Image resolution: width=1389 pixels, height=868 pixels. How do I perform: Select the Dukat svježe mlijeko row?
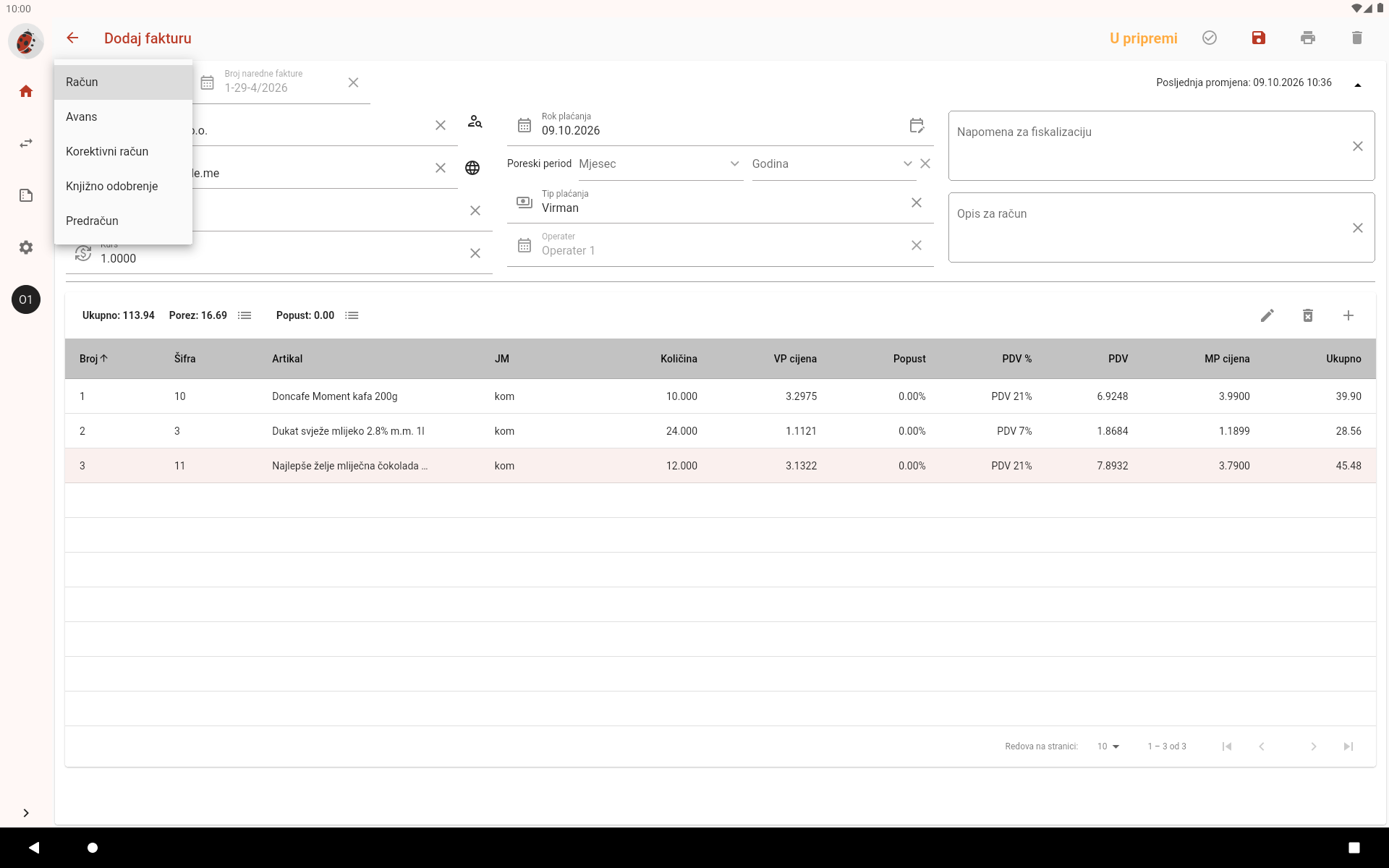pos(721,431)
